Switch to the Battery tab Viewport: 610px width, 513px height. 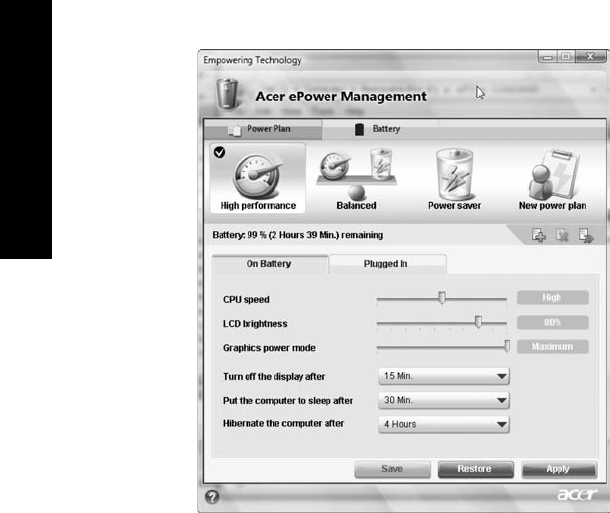(380, 129)
